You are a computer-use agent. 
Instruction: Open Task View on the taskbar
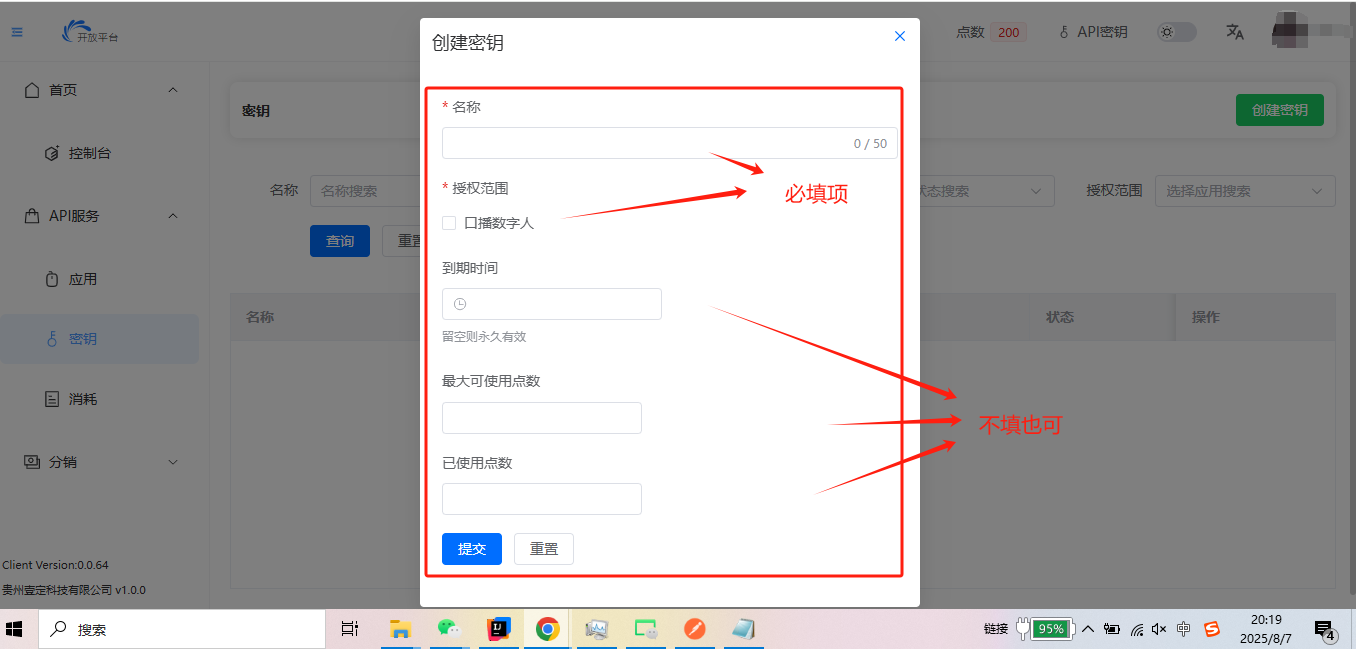point(349,629)
